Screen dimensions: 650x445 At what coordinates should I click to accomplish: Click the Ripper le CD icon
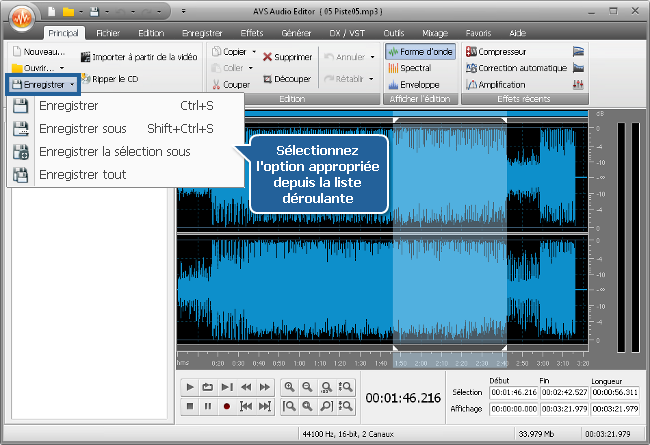(x=86, y=77)
